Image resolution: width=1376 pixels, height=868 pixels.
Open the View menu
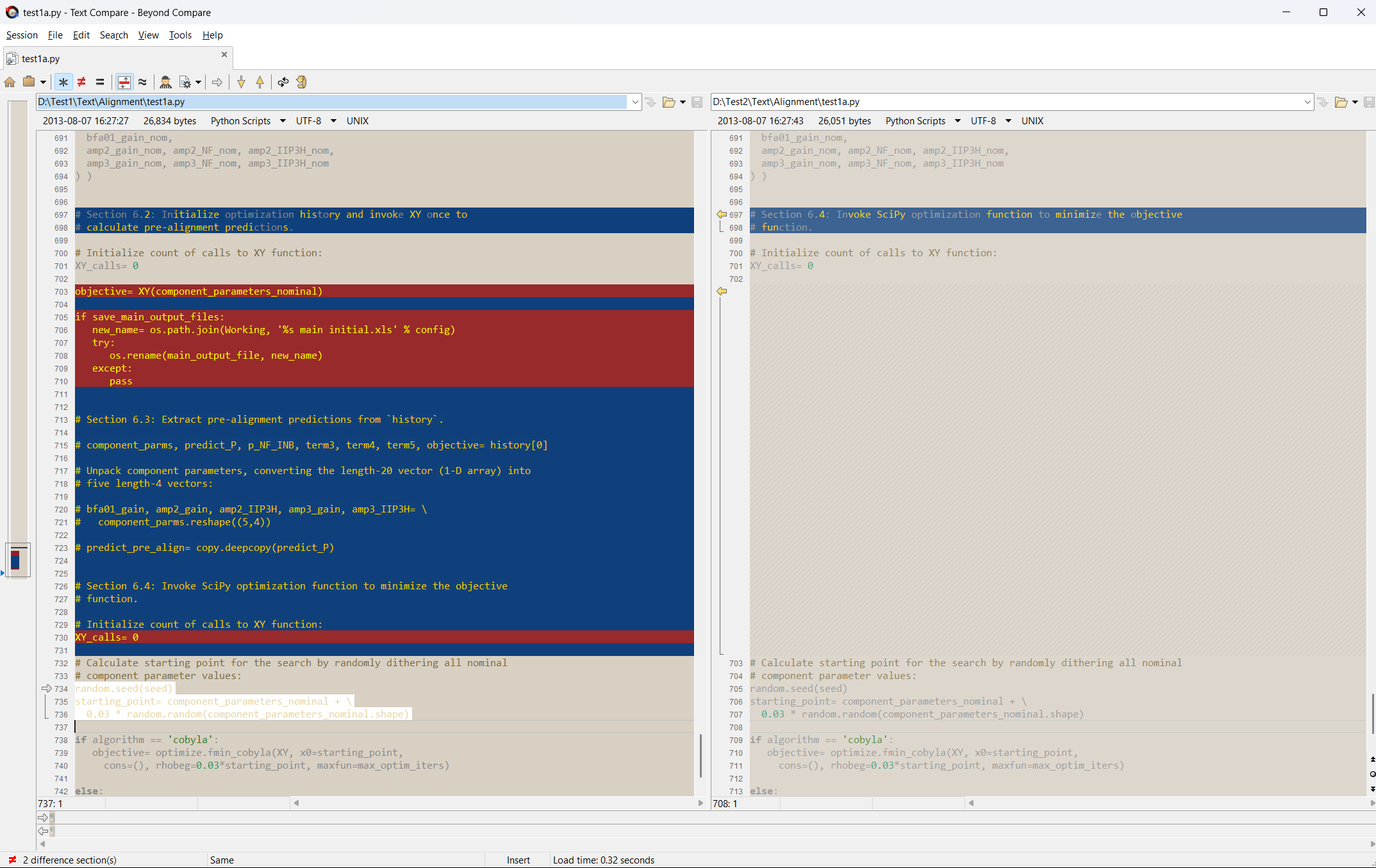click(x=149, y=35)
